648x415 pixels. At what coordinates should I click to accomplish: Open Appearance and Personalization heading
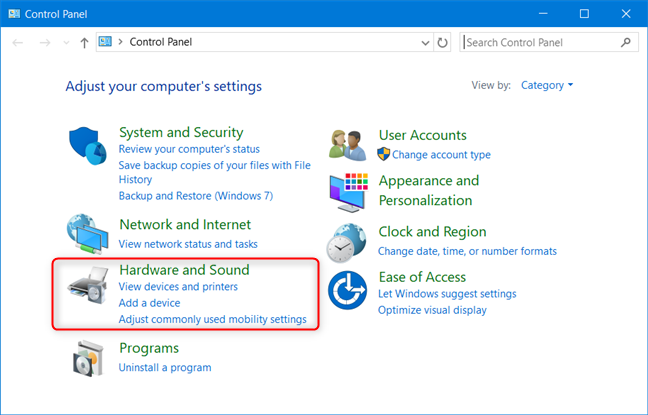pos(429,191)
